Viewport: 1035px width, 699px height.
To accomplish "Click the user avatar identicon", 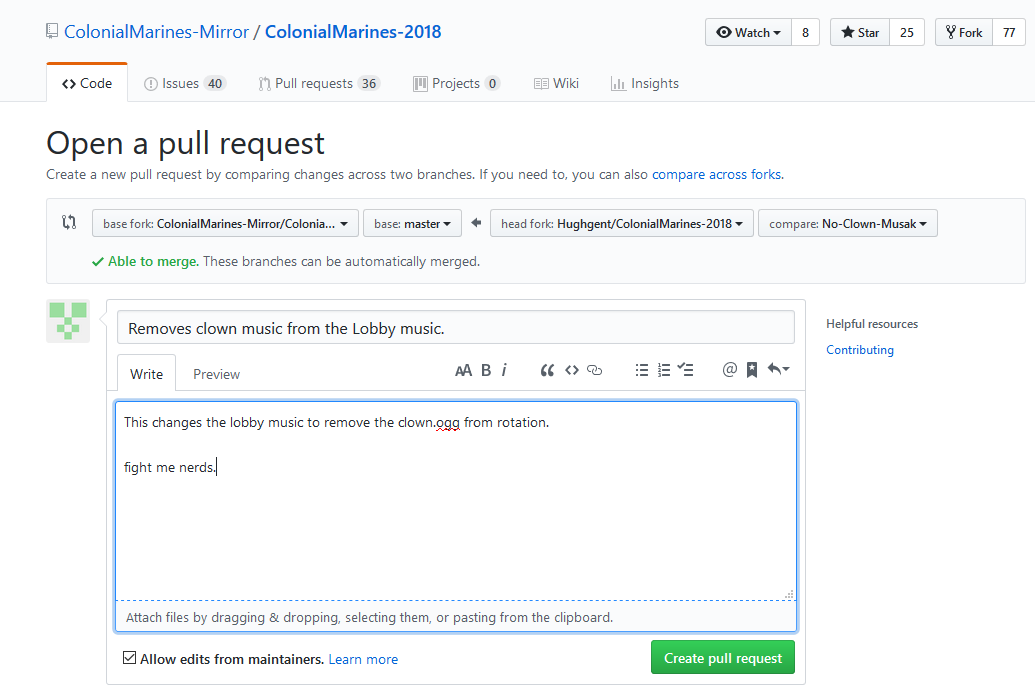I will 68,321.
